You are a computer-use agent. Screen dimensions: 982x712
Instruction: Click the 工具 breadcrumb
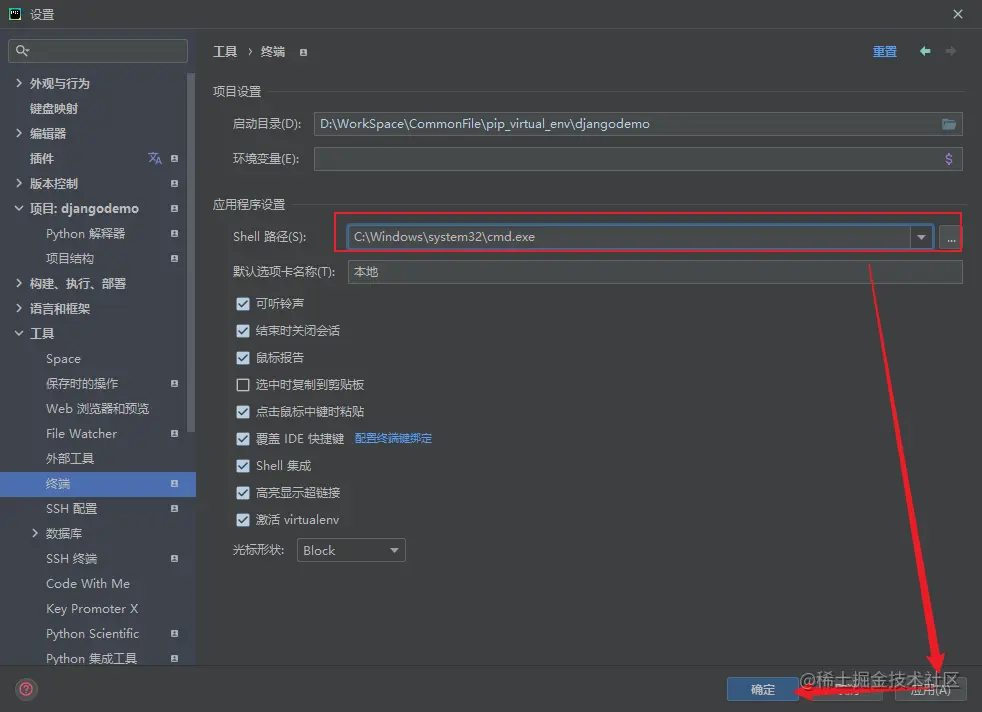click(225, 51)
